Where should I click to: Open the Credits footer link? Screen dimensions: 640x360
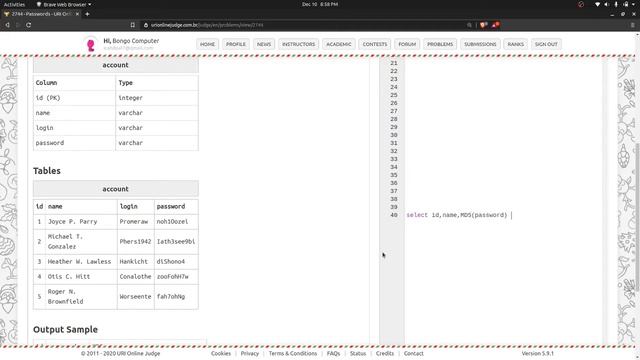(x=385, y=353)
